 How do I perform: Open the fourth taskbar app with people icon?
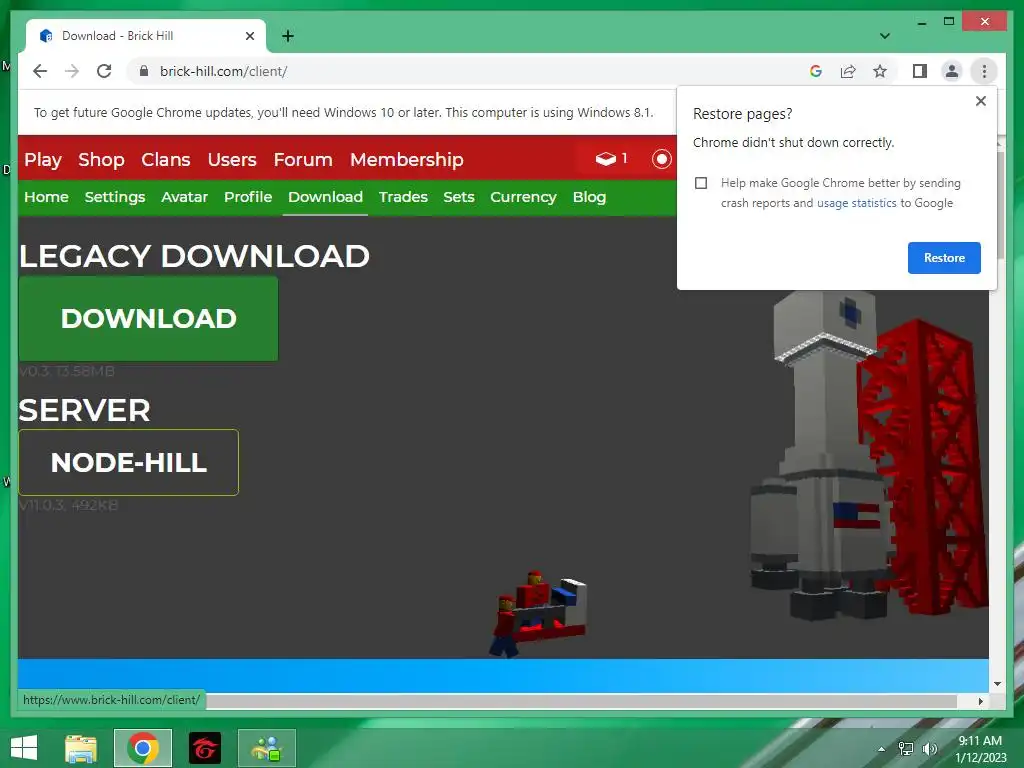click(x=267, y=748)
